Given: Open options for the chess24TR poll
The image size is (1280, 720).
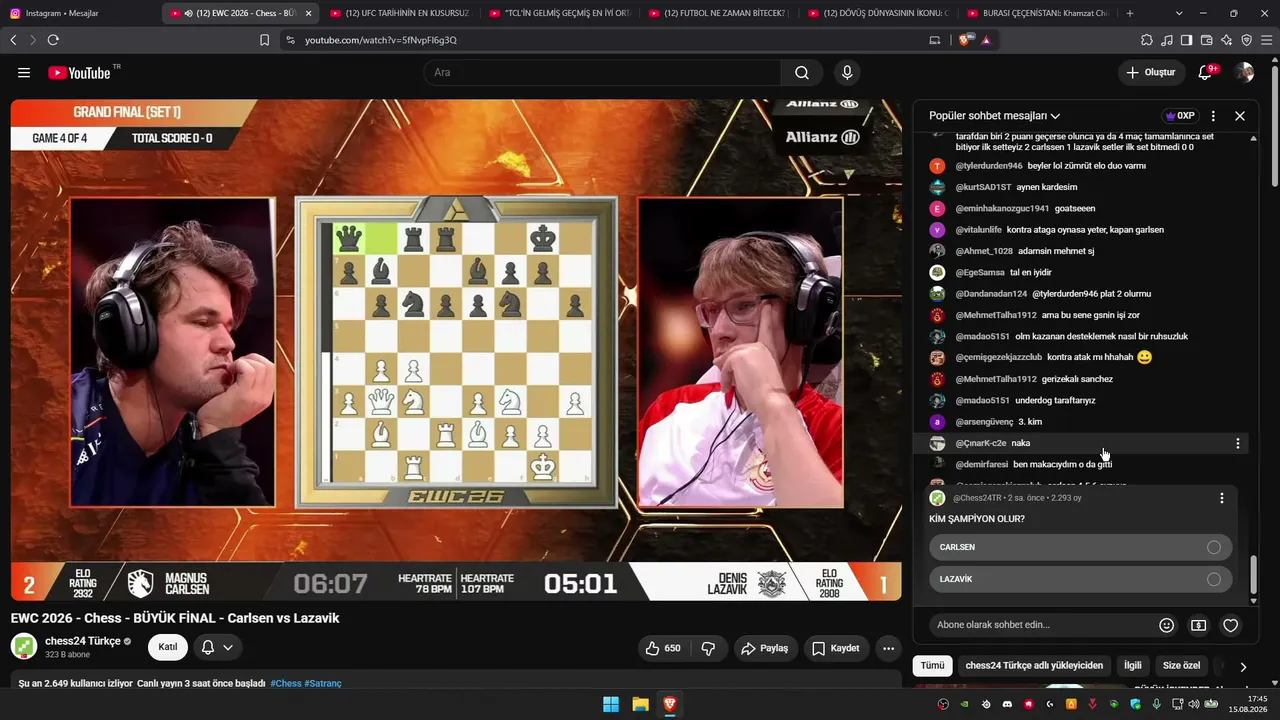Looking at the screenshot, I should point(1221,498).
